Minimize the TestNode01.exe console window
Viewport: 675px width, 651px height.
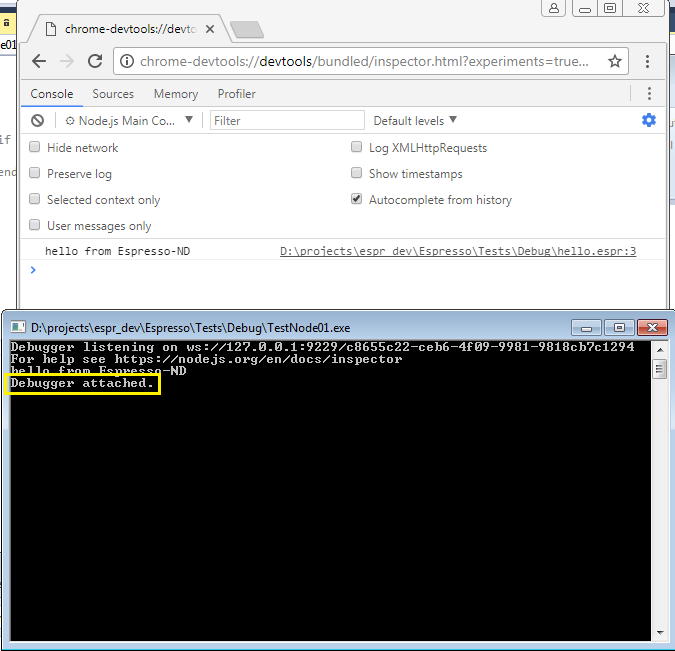tap(586, 328)
